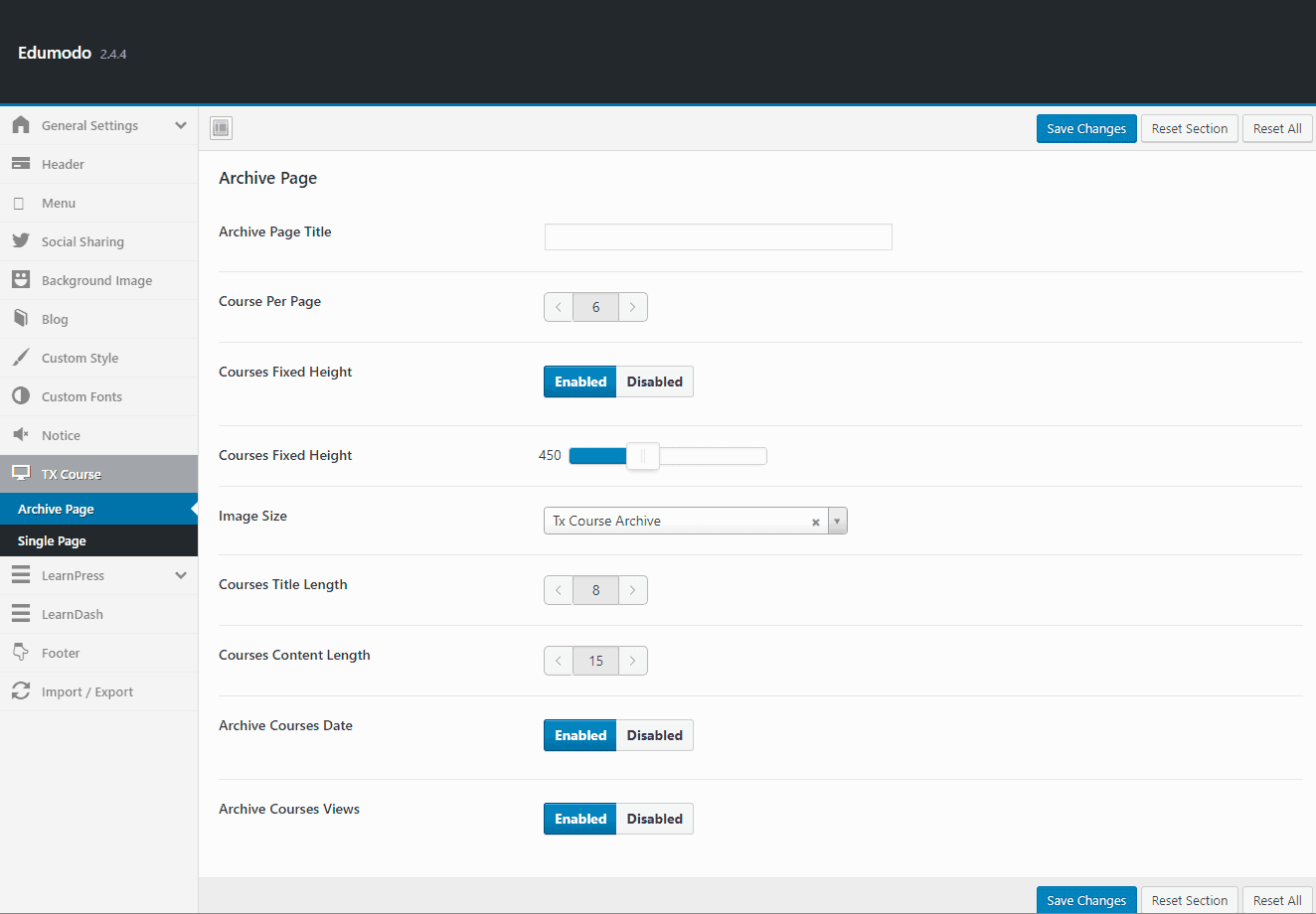This screenshot has height=914, width=1316.
Task: Click the Reset Section button
Action: [x=1189, y=128]
